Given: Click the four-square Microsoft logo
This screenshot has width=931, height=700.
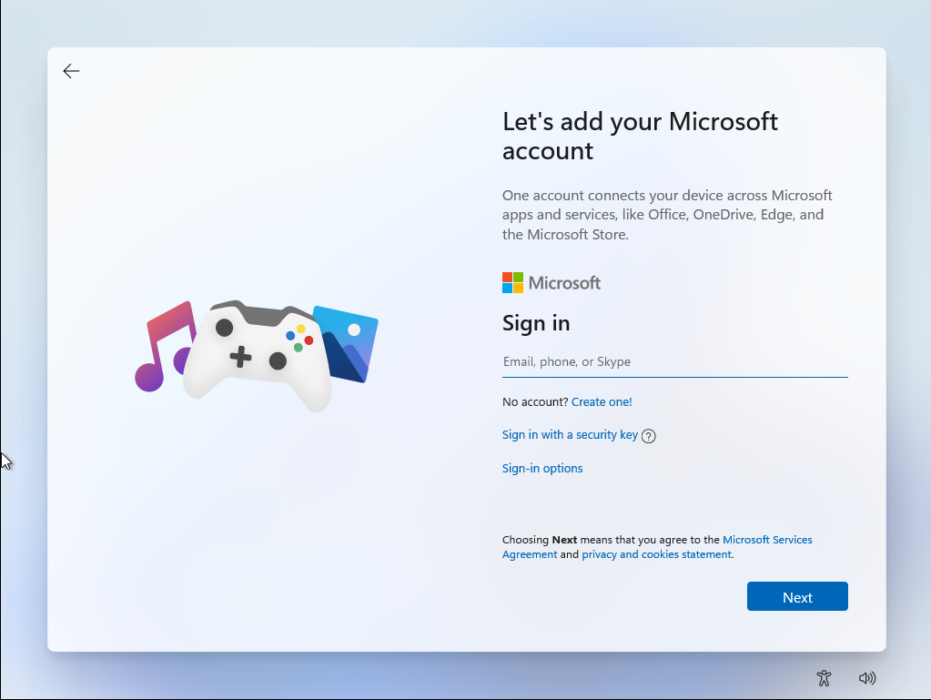Looking at the screenshot, I should [x=512, y=282].
